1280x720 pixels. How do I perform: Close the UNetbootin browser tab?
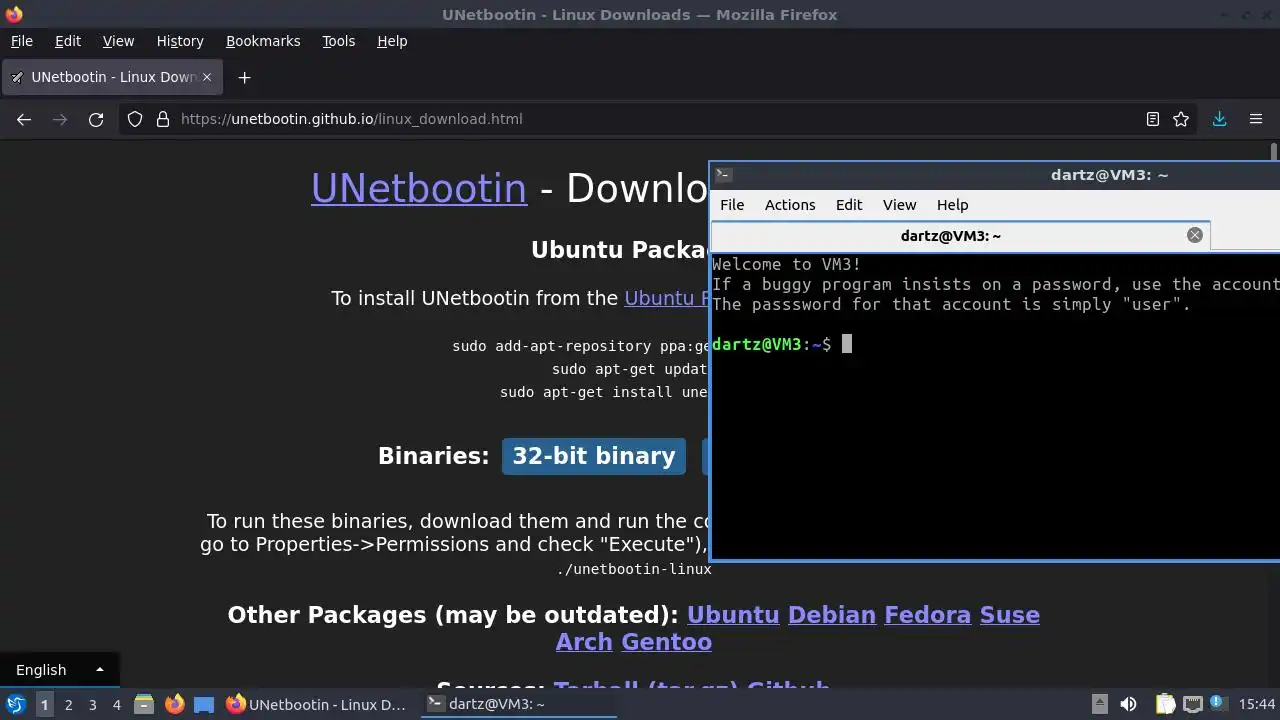coord(208,77)
